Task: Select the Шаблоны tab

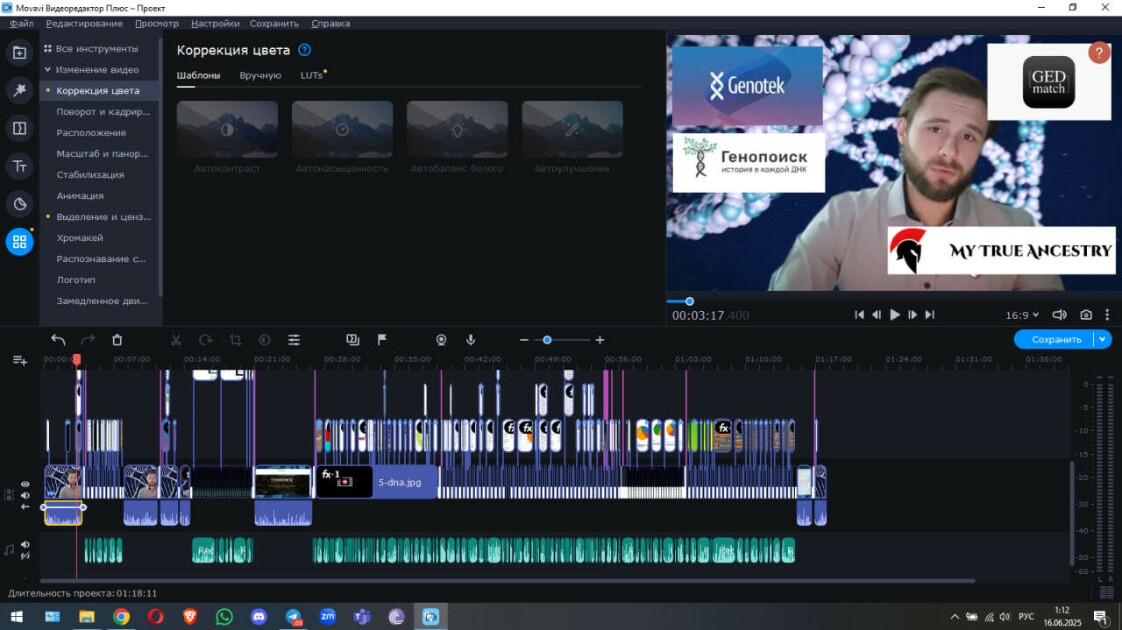Action: pyautogui.click(x=198, y=75)
